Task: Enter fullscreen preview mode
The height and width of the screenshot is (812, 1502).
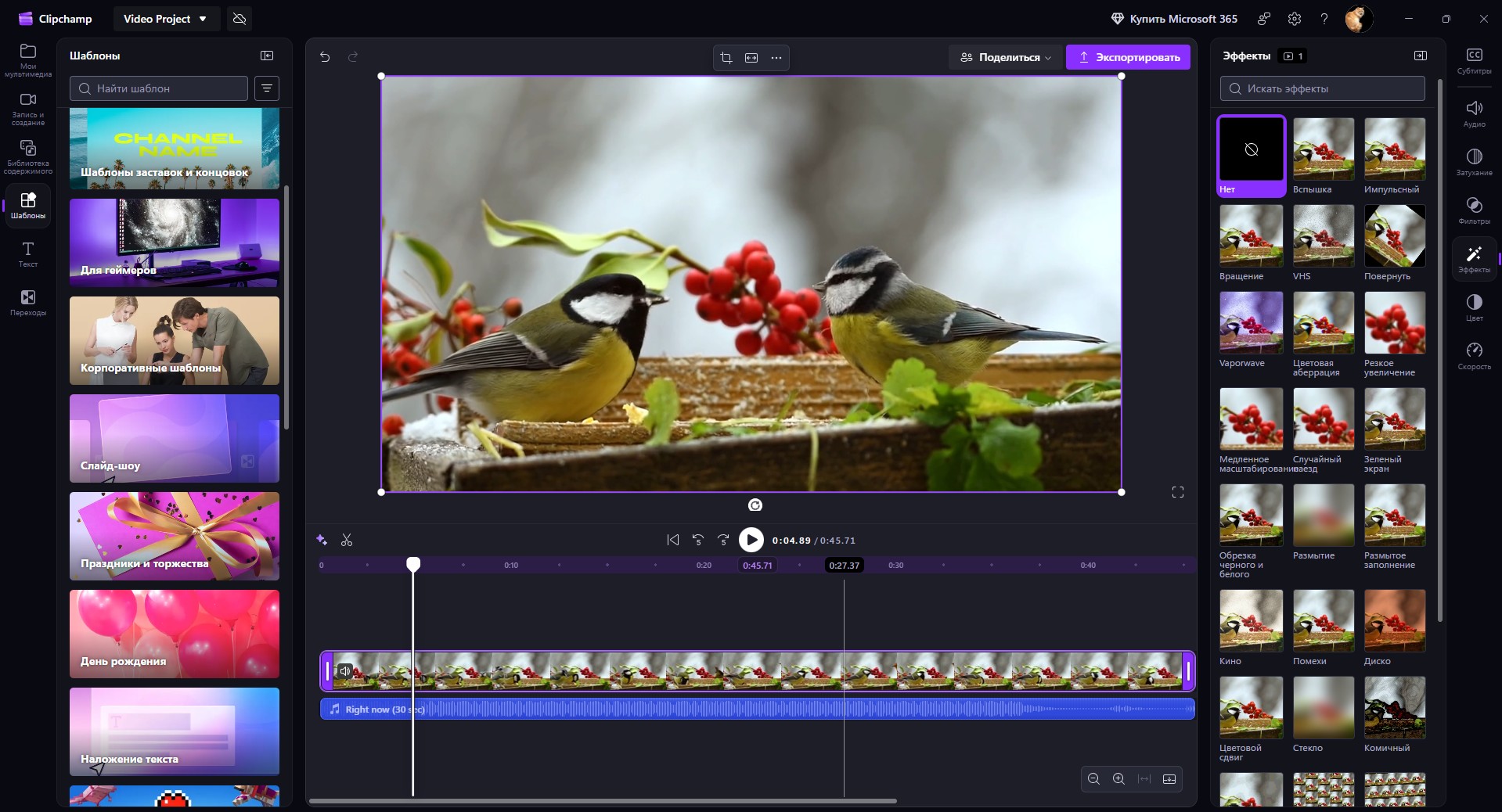Action: point(1177,492)
